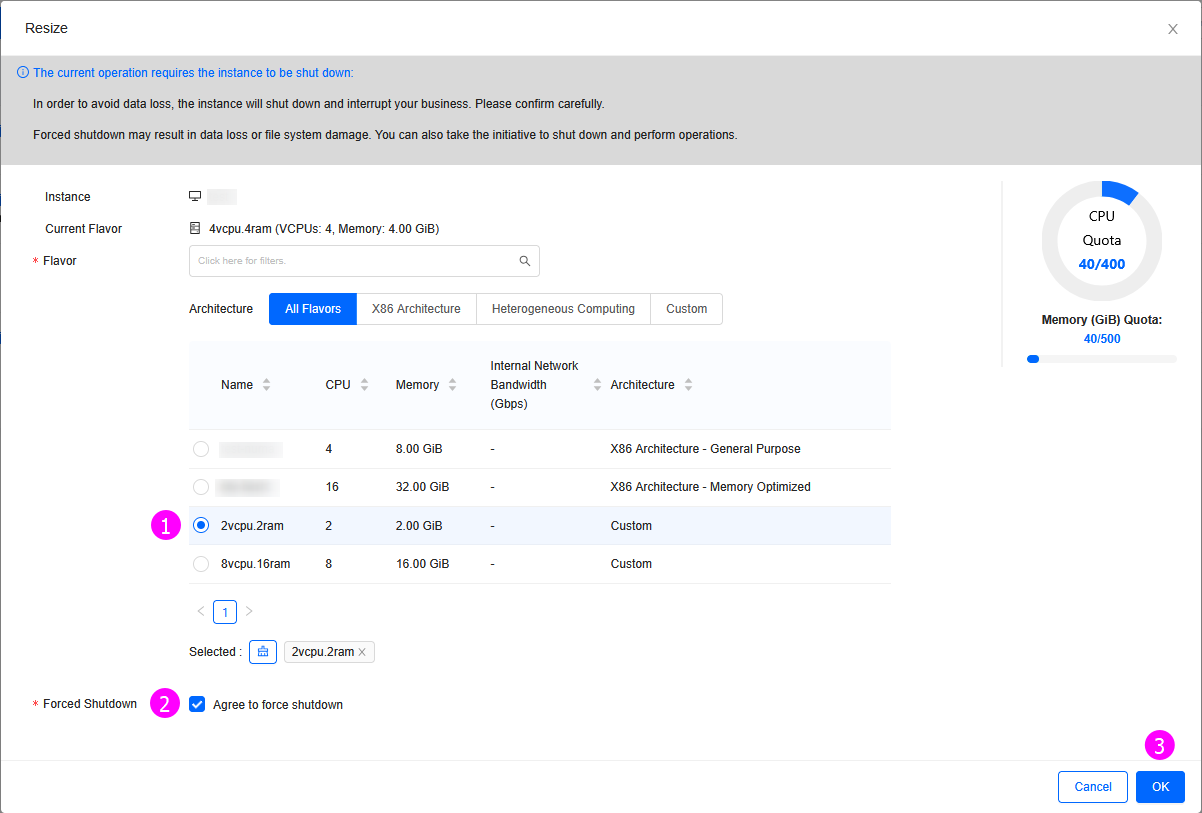Remove the selected 2vcpu.2ram tag
This screenshot has width=1202, height=813.
click(362, 652)
